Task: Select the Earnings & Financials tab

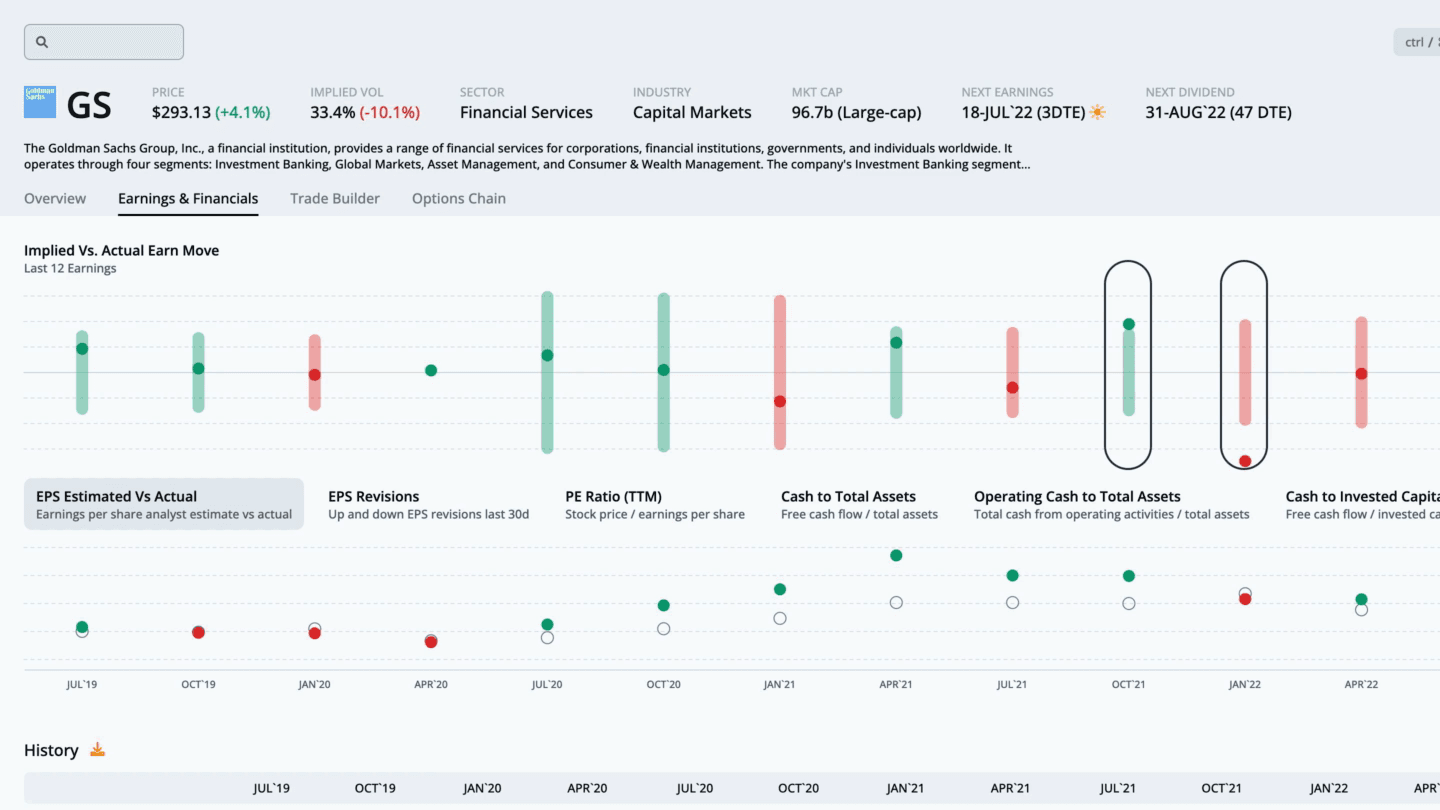Action: pyautogui.click(x=188, y=198)
